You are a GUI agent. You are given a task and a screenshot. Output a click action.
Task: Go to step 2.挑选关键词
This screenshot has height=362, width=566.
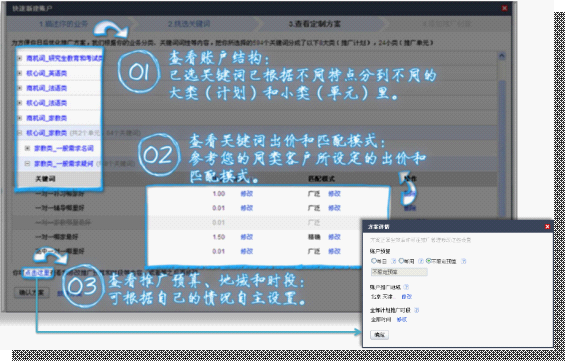click(189, 24)
